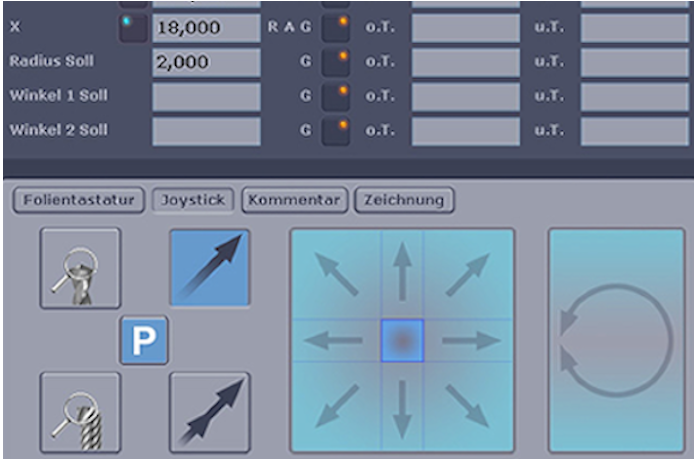Toggle the indicator button next to X
The width and height of the screenshot is (698, 462).
click(132, 28)
